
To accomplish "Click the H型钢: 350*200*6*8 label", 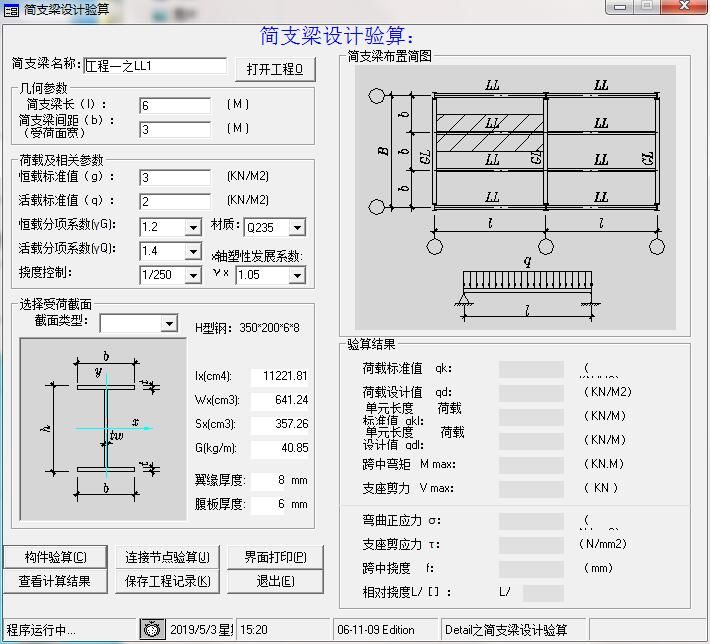I will (x=247, y=328).
